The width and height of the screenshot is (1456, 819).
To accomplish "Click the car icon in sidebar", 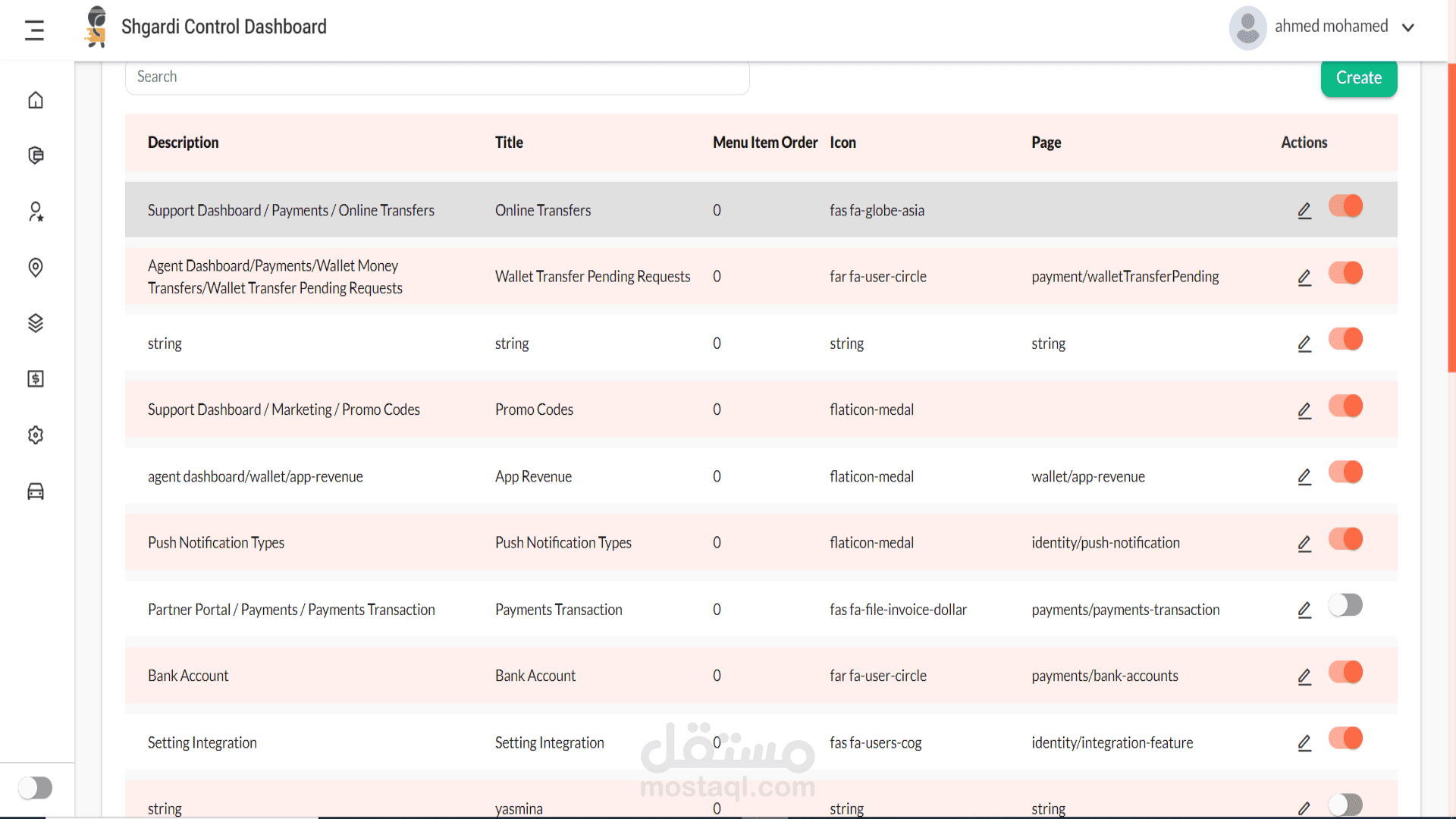I will [36, 491].
